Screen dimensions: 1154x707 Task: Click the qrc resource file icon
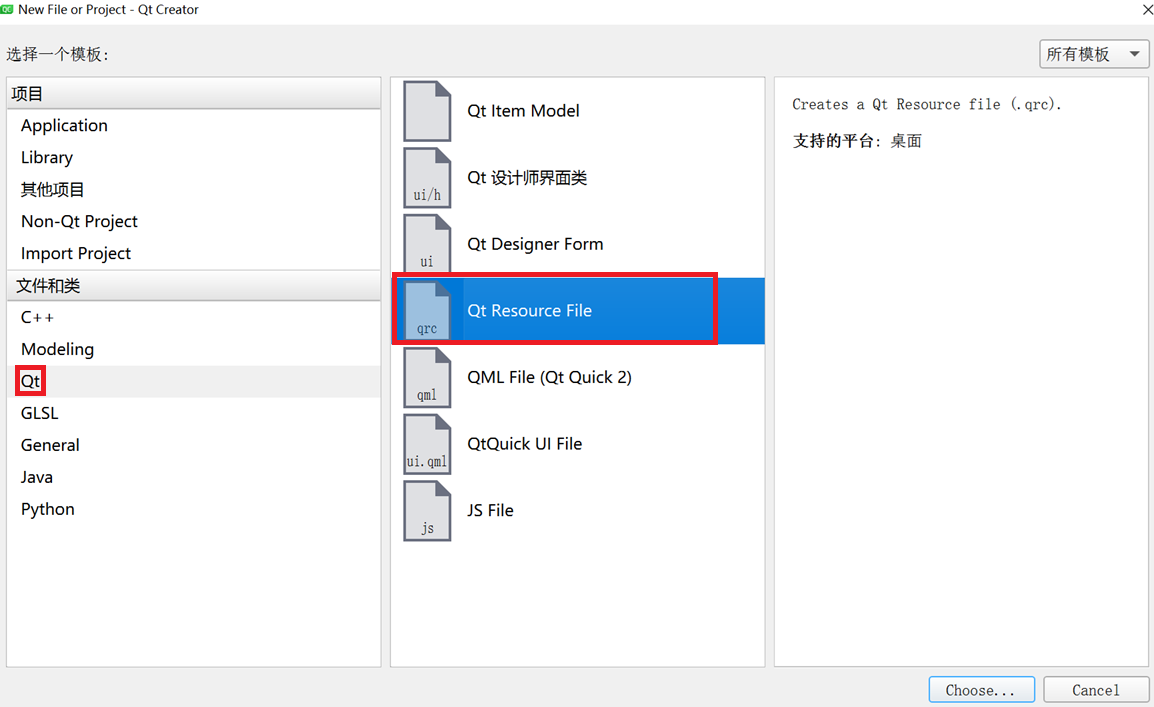[x=427, y=311]
